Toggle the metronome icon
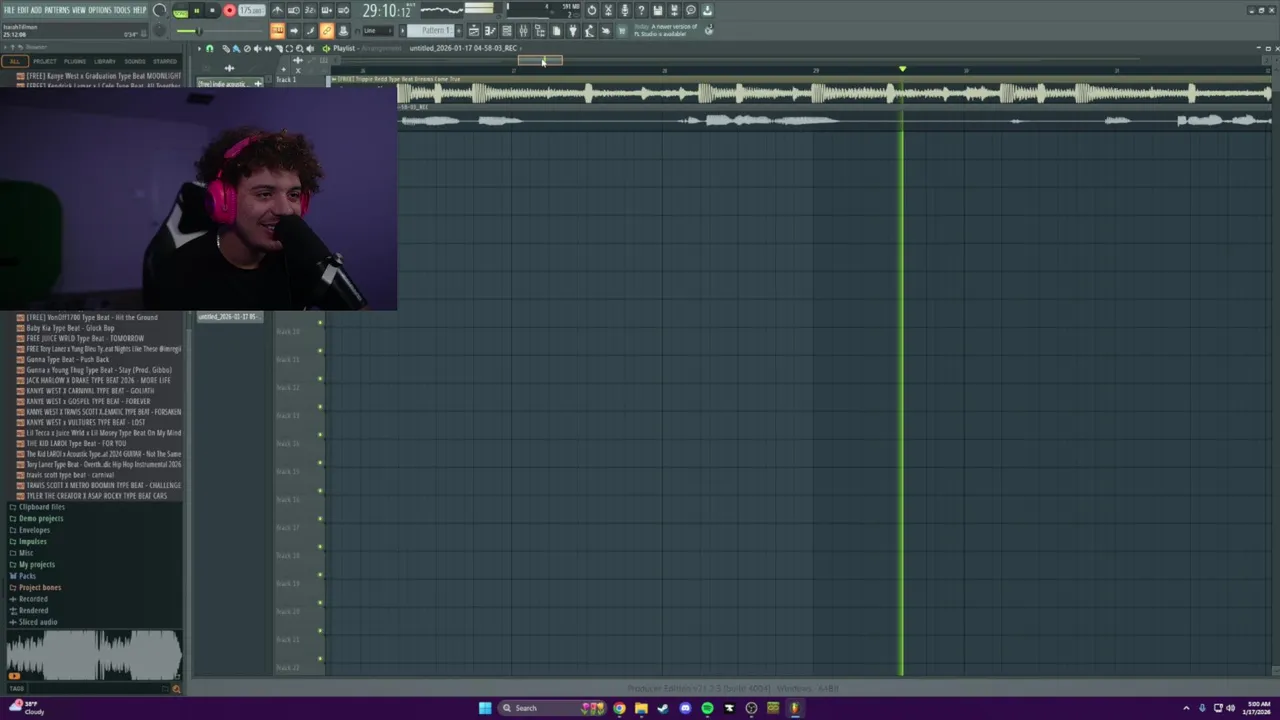 pyautogui.click(x=277, y=10)
